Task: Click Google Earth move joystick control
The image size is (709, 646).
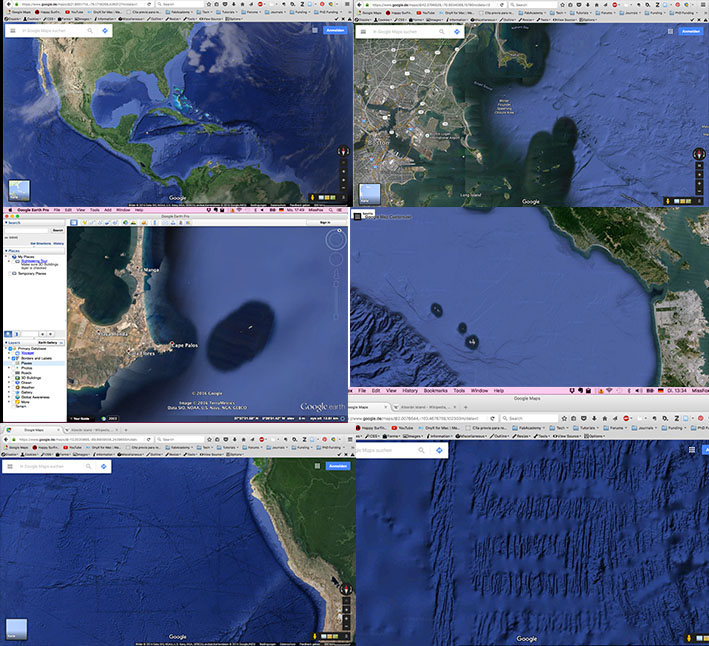Action: pos(336,259)
